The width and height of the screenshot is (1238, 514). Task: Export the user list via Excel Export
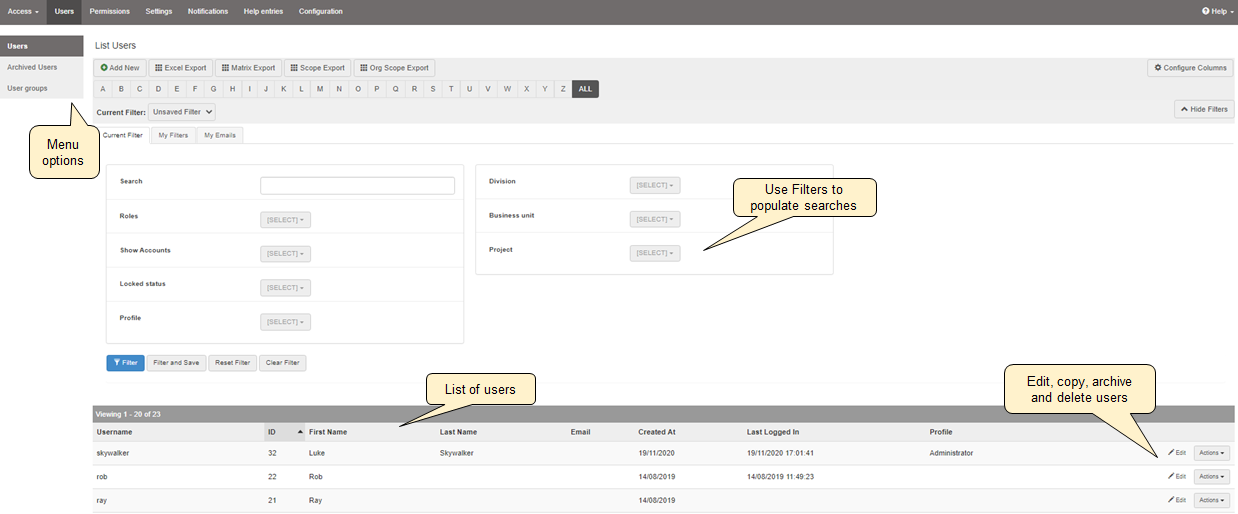pyautogui.click(x=180, y=68)
